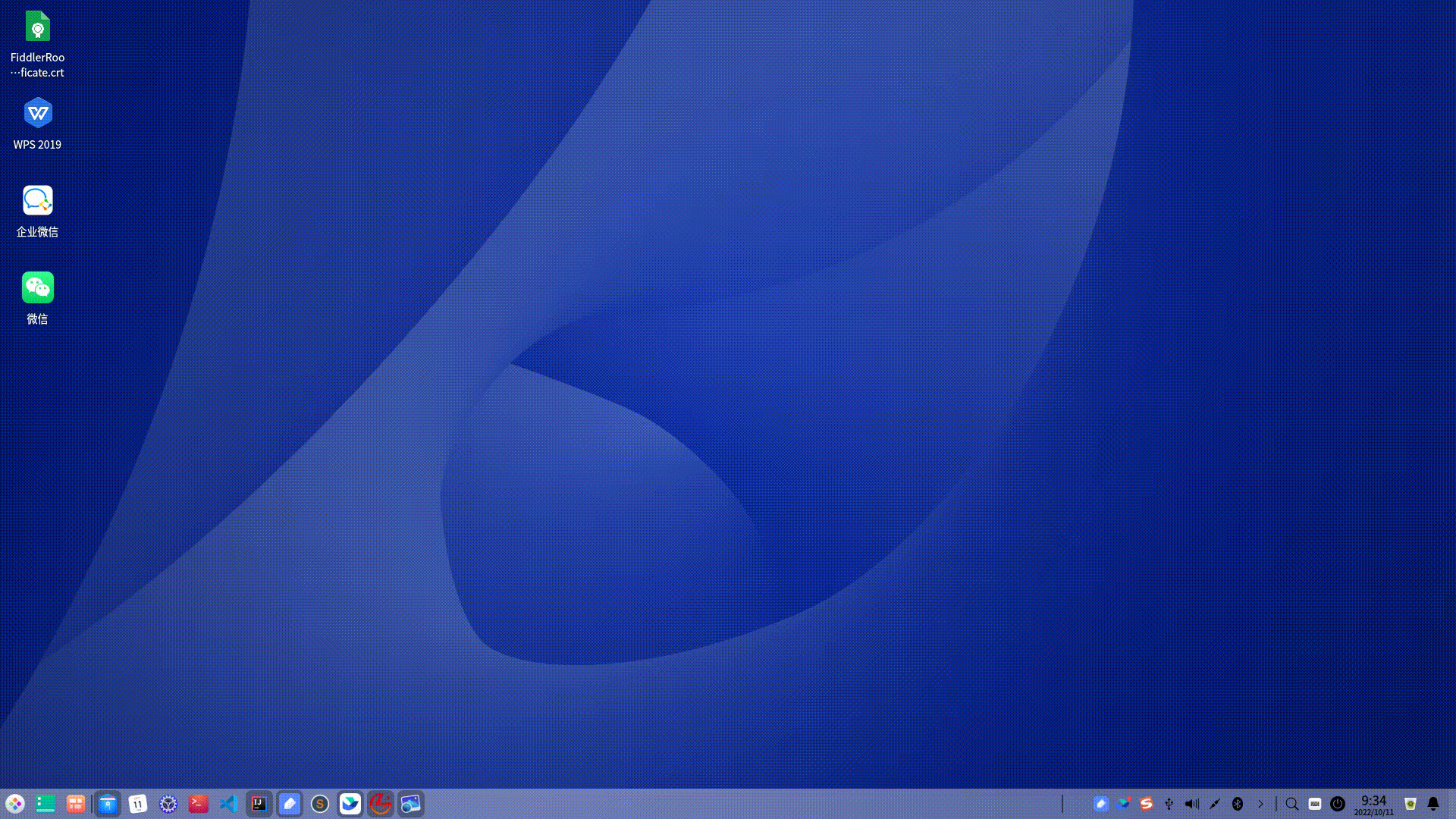This screenshot has height=819, width=1456.
Task: Open the Calendar showing October 11
Action: pos(138,804)
